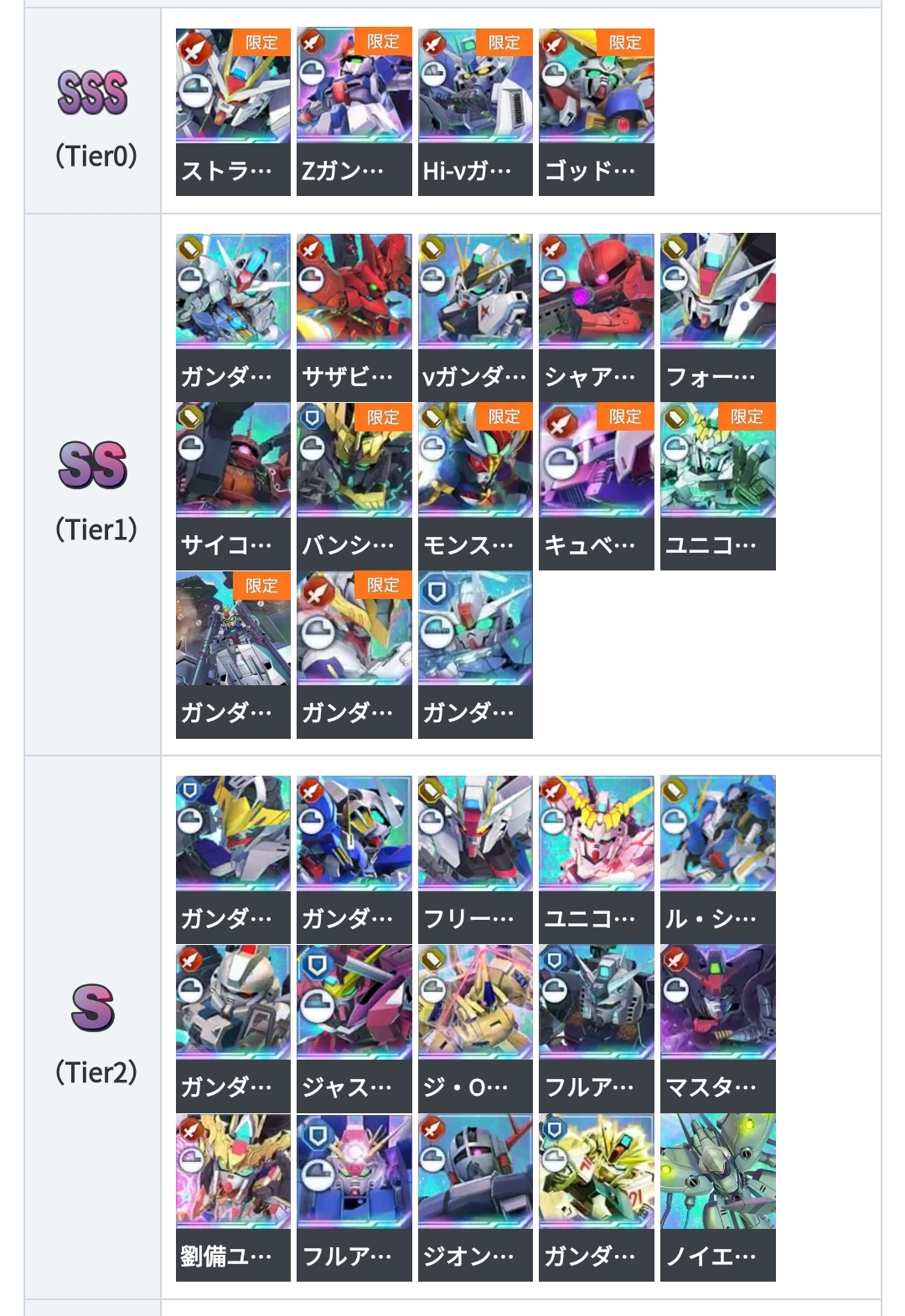
Task: Select the νガンダ… unit icon in SS tier
Action: 475,291
